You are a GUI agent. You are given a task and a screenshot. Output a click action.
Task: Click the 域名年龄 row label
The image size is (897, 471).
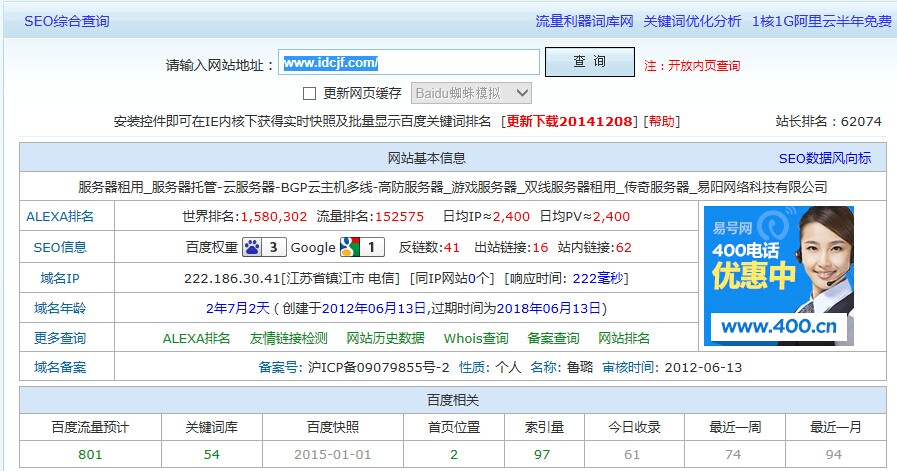tap(60, 308)
